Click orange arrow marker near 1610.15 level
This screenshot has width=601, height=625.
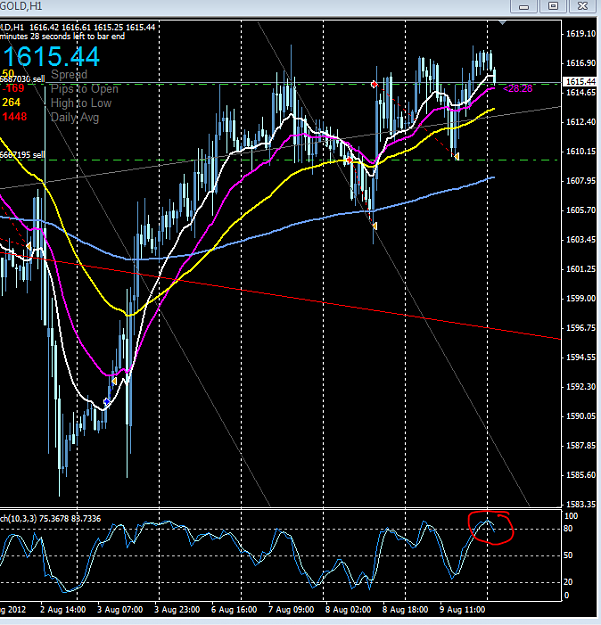point(457,156)
